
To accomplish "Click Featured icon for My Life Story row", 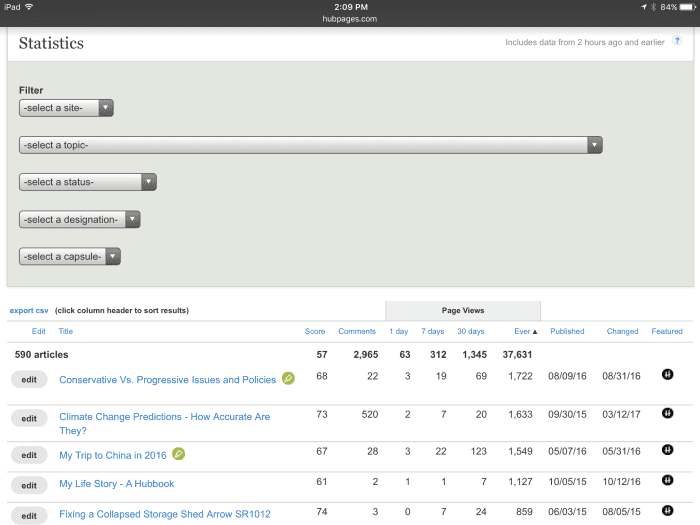I will click(x=667, y=481).
